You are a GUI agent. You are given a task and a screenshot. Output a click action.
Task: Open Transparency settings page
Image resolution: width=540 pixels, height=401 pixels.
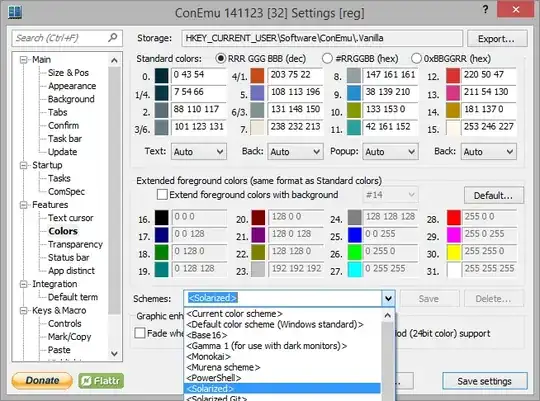(75, 245)
